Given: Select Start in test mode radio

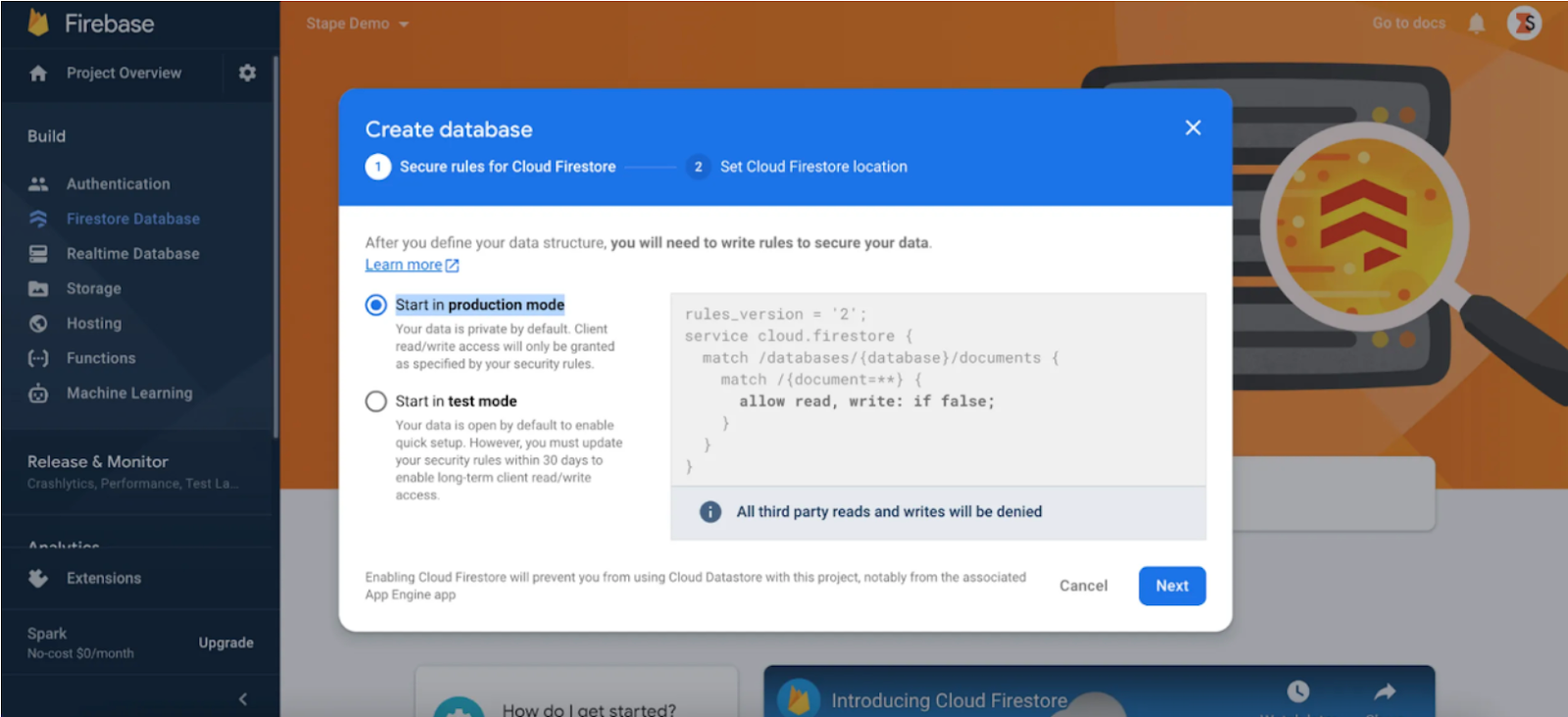Looking at the screenshot, I should click(376, 402).
